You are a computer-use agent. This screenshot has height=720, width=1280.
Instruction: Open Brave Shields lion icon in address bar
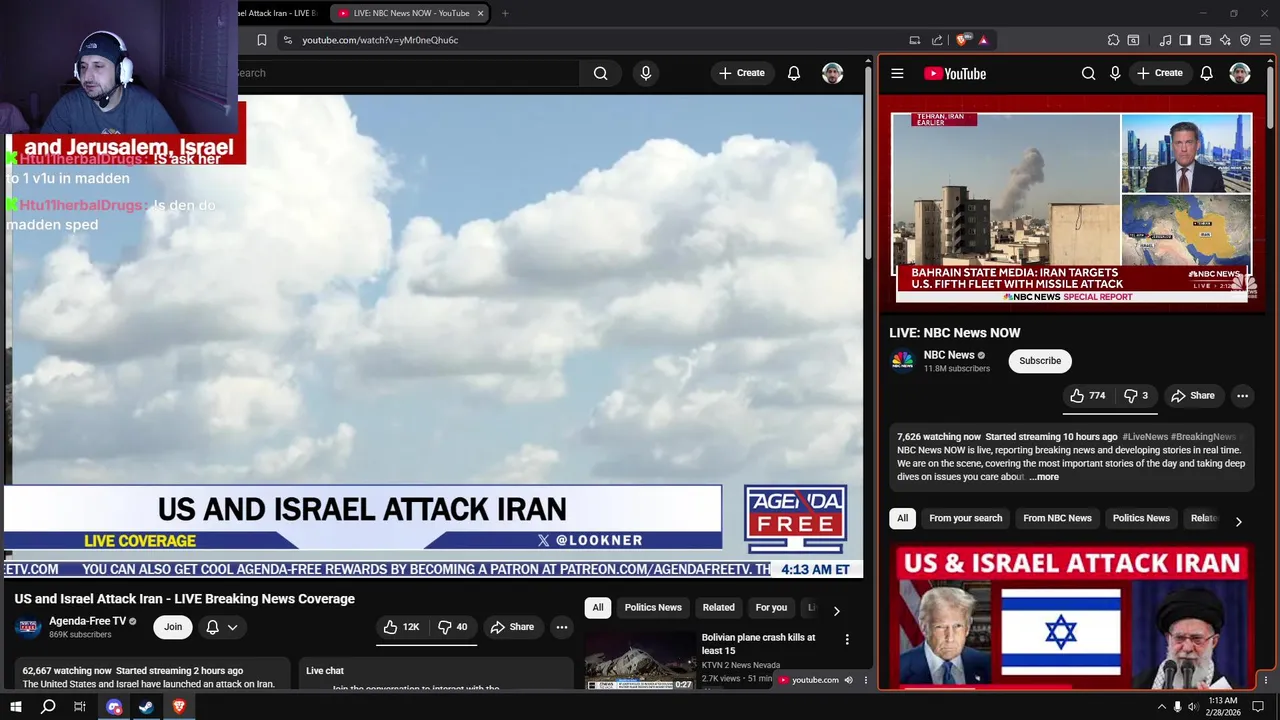coord(962,40)
